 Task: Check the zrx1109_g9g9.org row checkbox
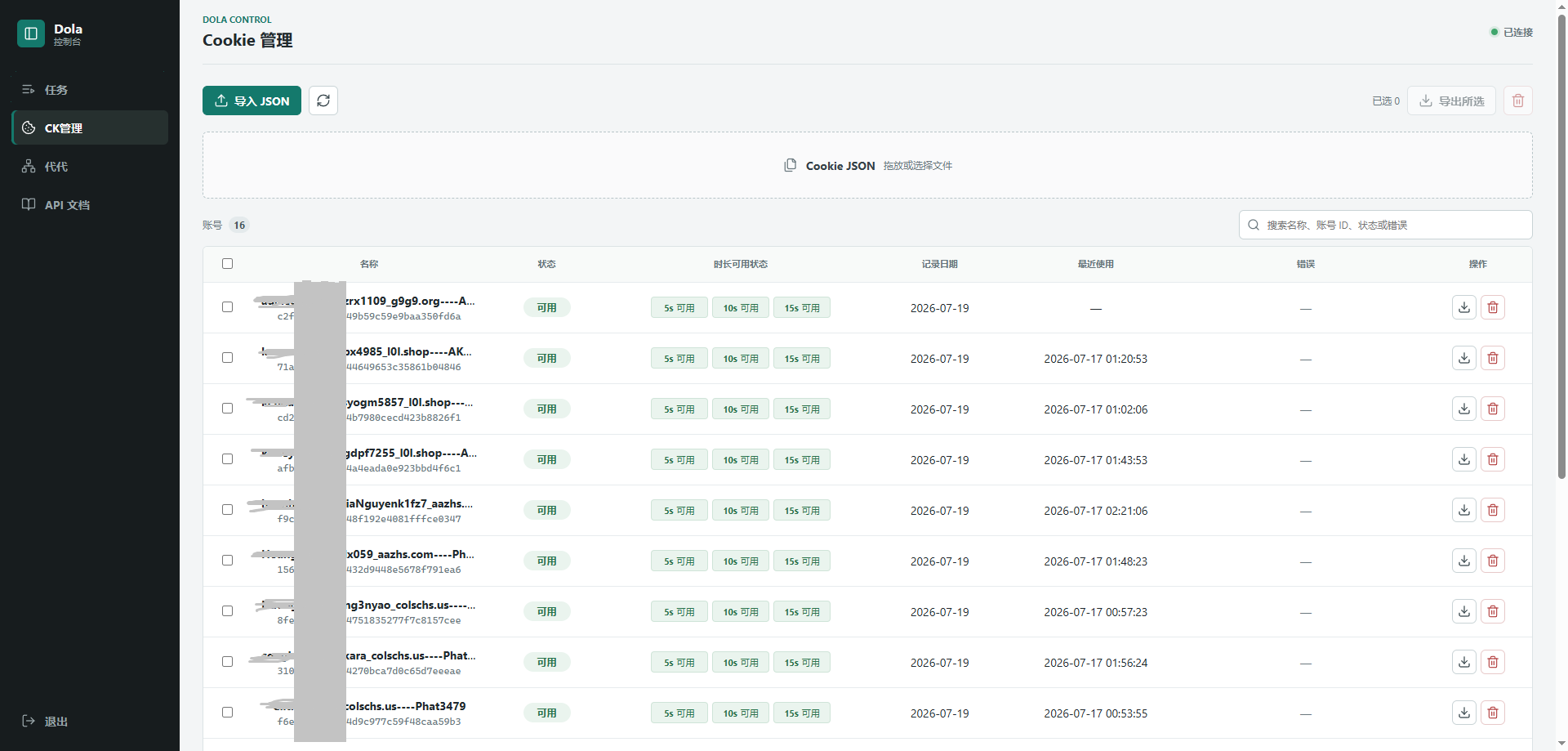[227, 306]
